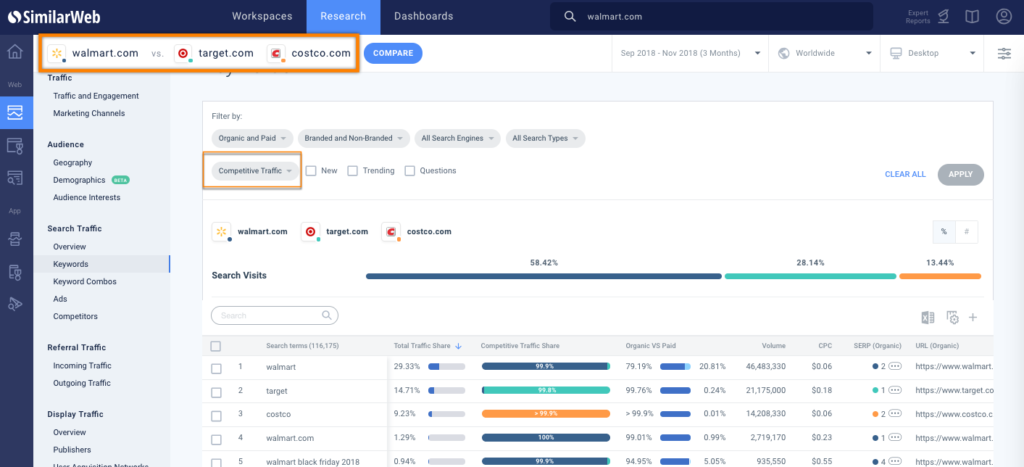This screenshot has height=467, width=1024.
Task: Open SERP features ellipsis for costco row
Action: tap(895, 413)
